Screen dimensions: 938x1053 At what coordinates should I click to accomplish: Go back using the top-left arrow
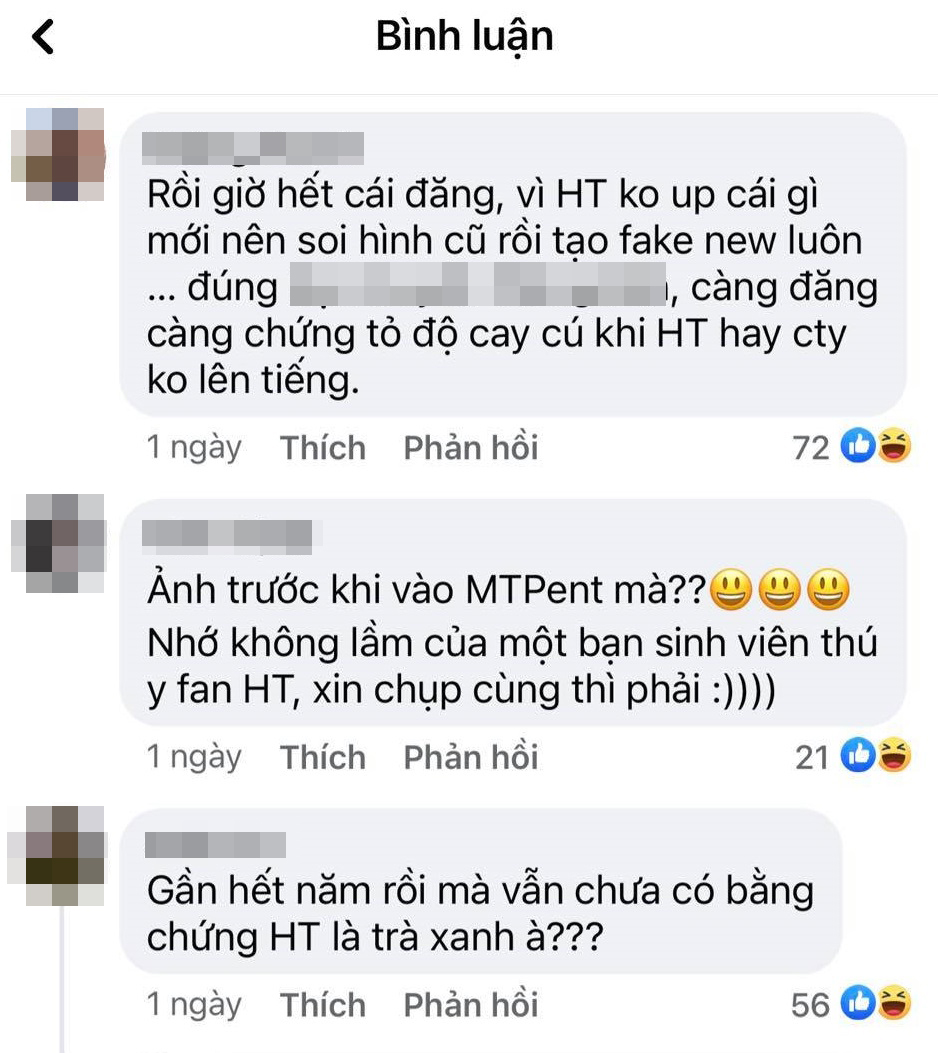pos(43,36)
